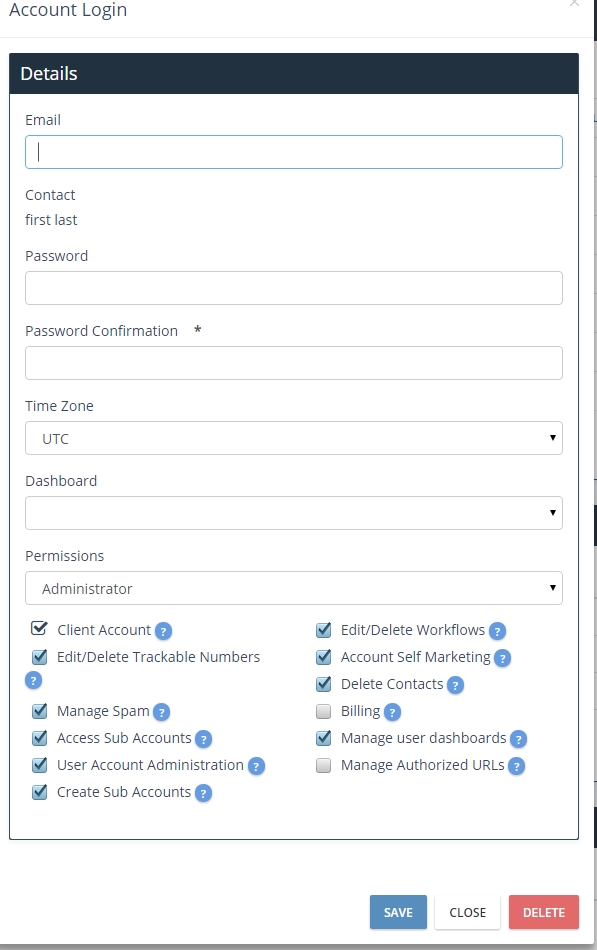Show help for User Account Administration

click(x=256, y=766)
